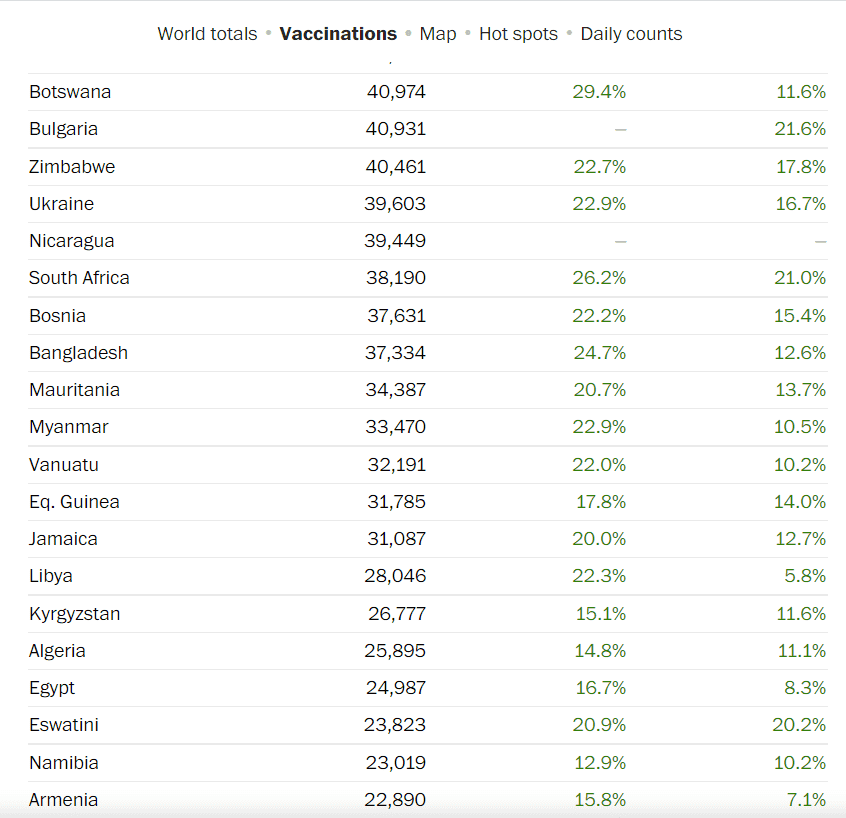Open the World totals section
Viewport: 846px width, 818px height.
(207, 34)
